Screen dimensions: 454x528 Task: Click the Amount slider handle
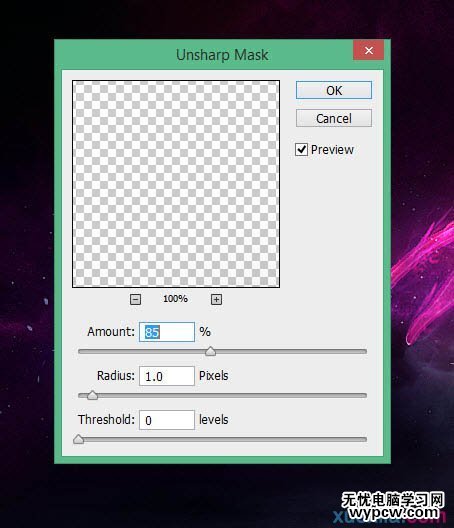[210, 351]
